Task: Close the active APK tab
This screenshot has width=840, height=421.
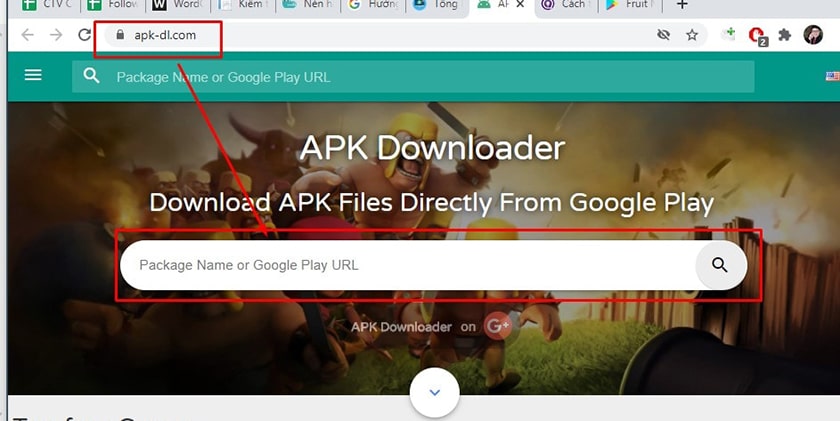Action: 520,4
